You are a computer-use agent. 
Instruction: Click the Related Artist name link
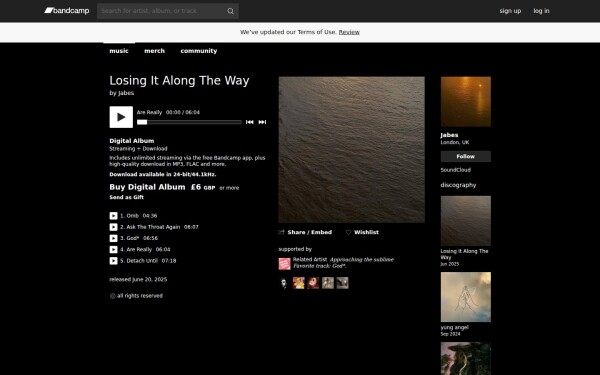(x=310, y=259)
